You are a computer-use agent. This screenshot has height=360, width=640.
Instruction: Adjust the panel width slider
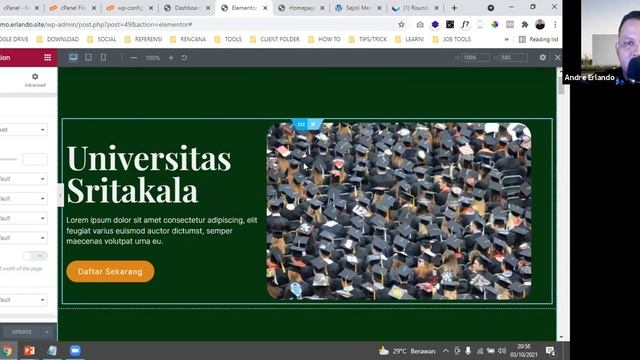9,160
